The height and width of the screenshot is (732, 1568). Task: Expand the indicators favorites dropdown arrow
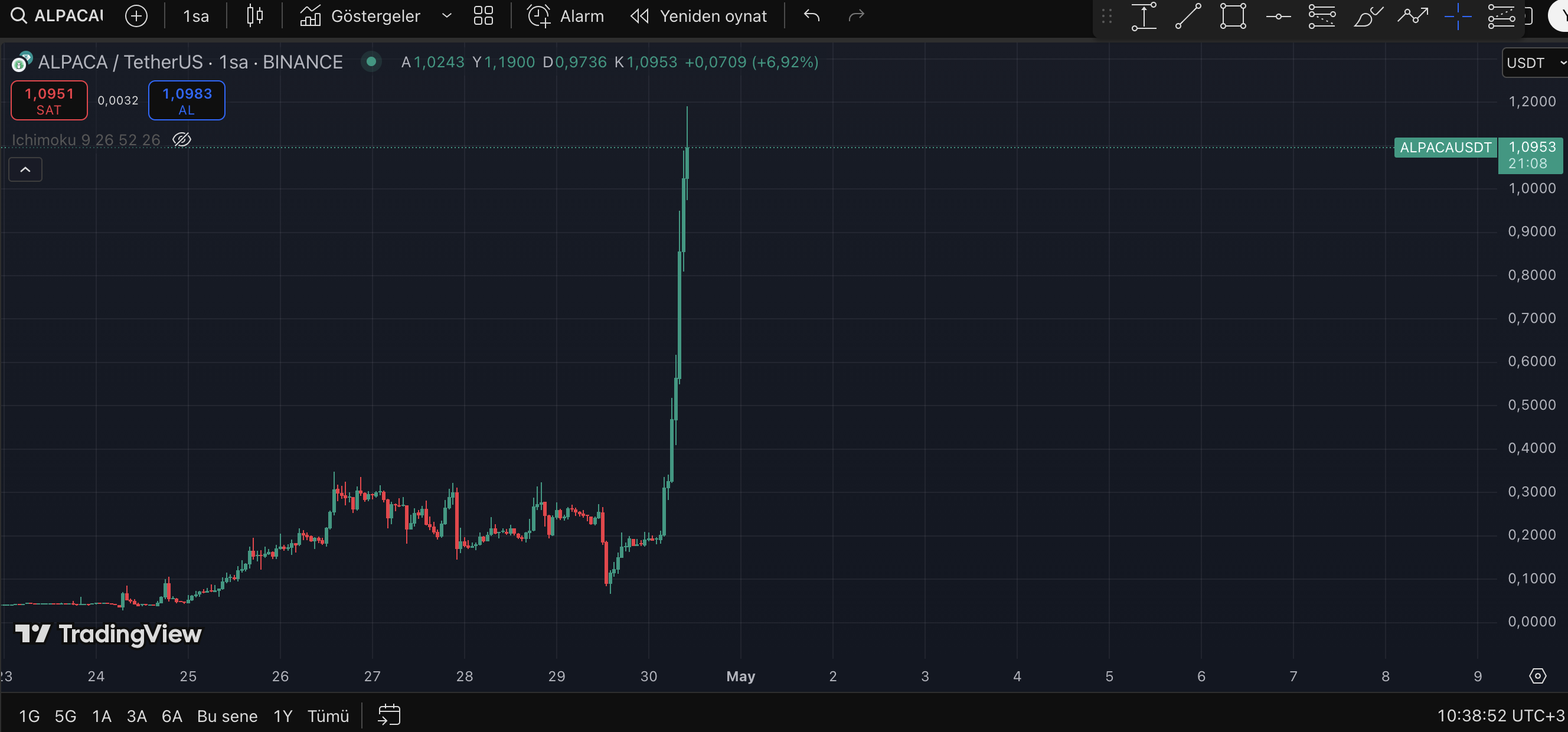(447, 16)
